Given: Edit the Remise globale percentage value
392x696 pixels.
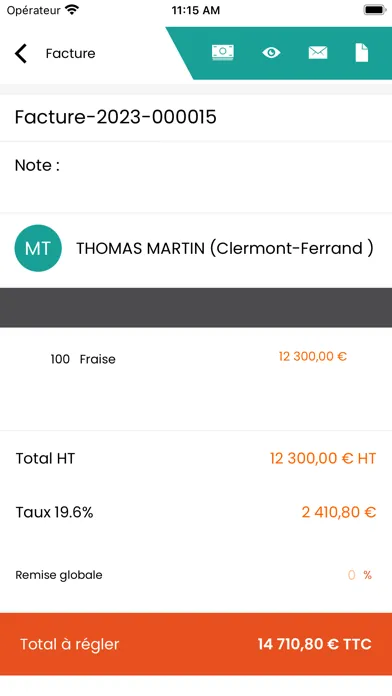Looking at the screenshot, I should (x=352, y=575).
